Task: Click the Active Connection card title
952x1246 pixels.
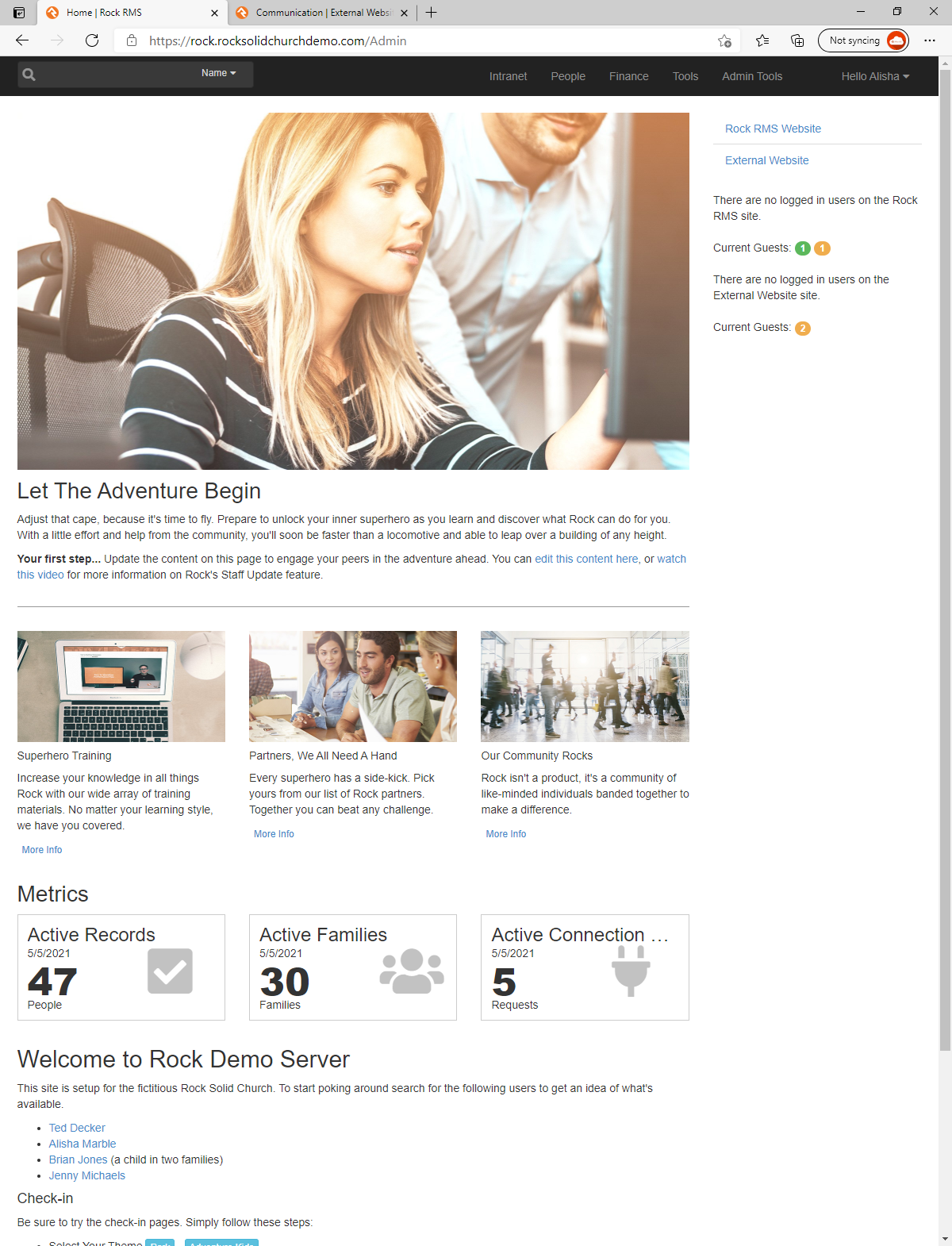Action: point(580,935)
